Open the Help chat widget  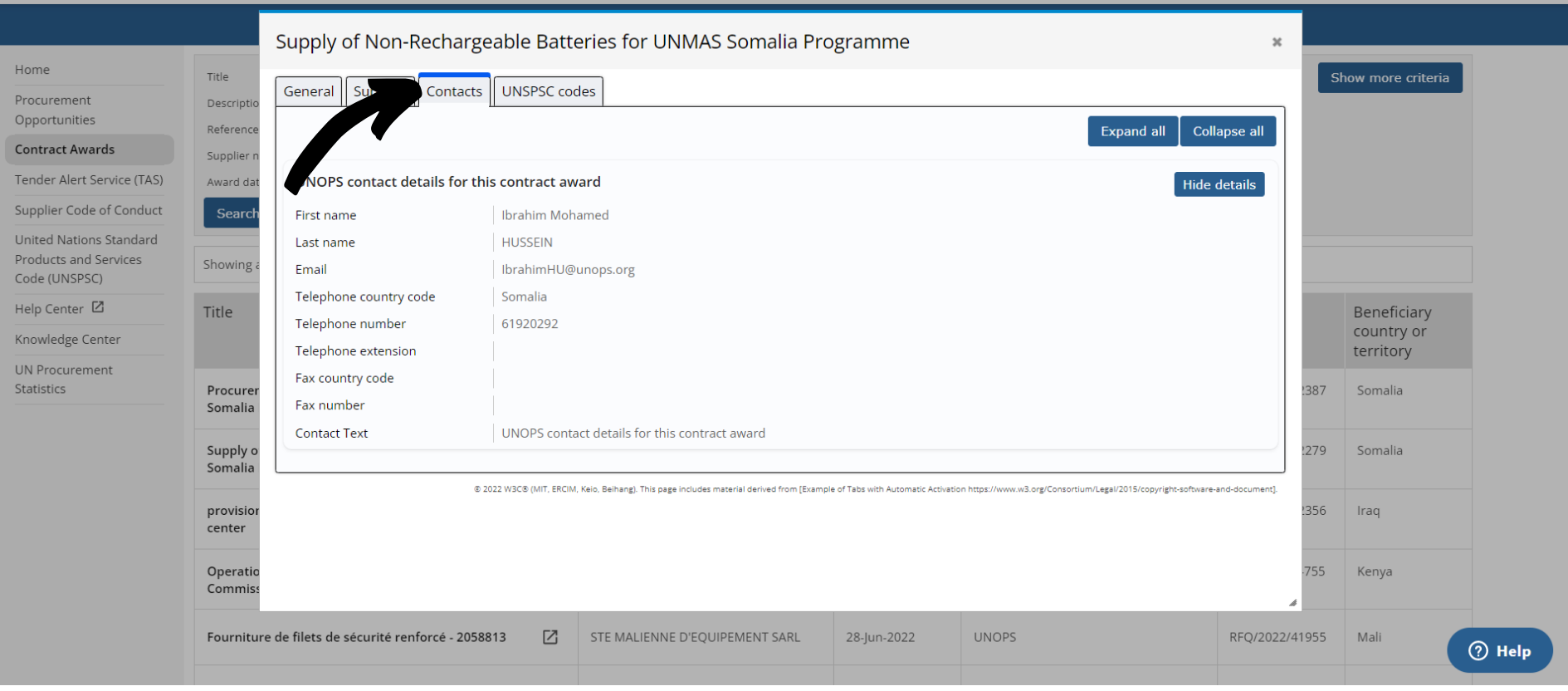click(x=1499, y=650)
